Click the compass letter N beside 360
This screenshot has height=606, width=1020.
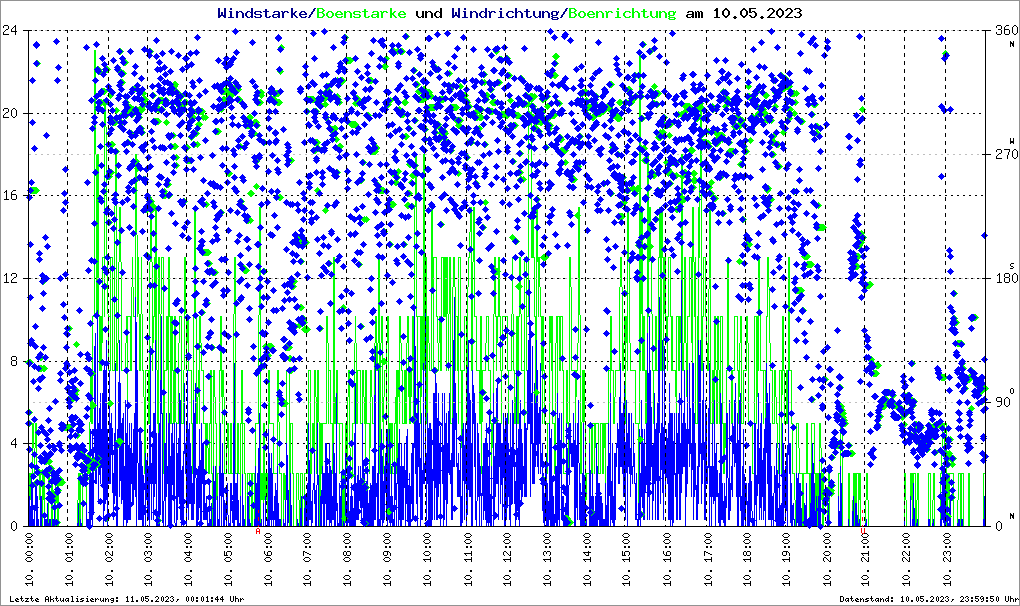1012,44
